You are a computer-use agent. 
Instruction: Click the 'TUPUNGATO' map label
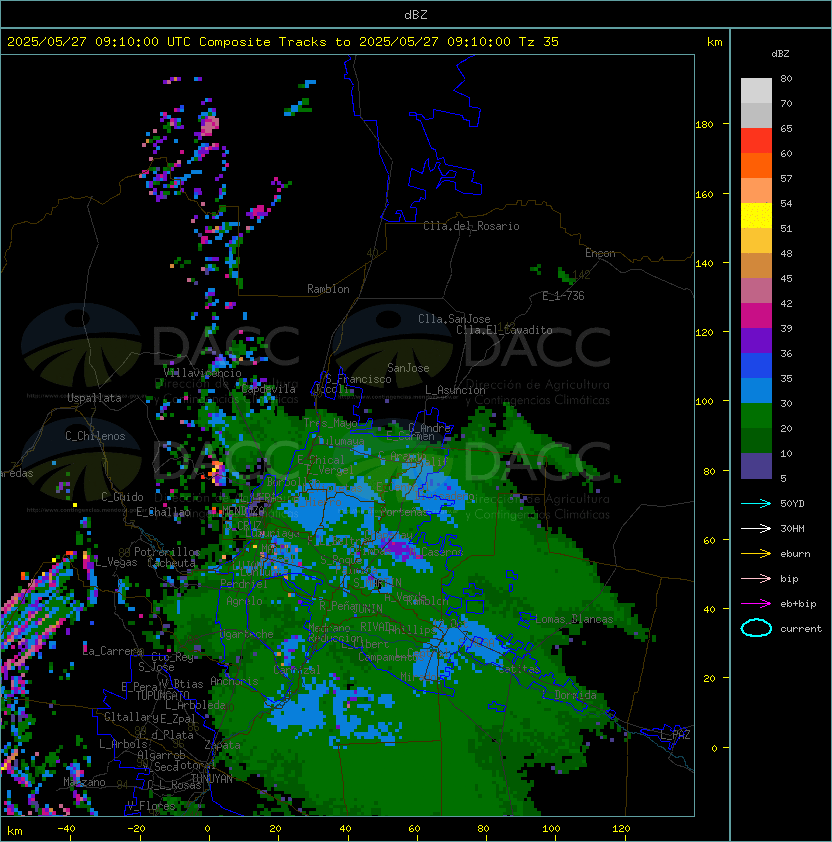[162, 696]
